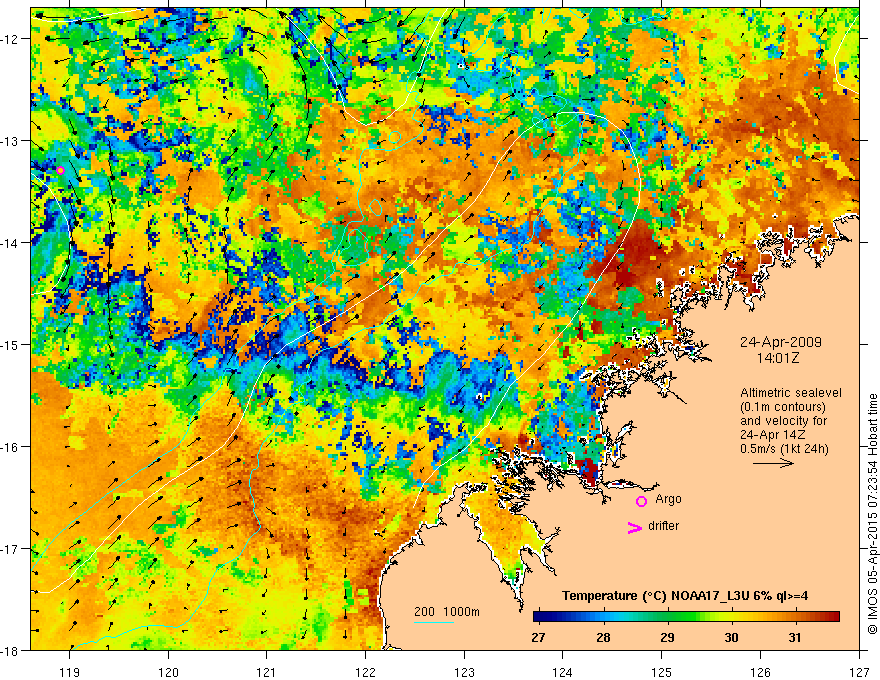The image size is (880, 680).
Task: Click the longitude label 122
Action: 365,672
